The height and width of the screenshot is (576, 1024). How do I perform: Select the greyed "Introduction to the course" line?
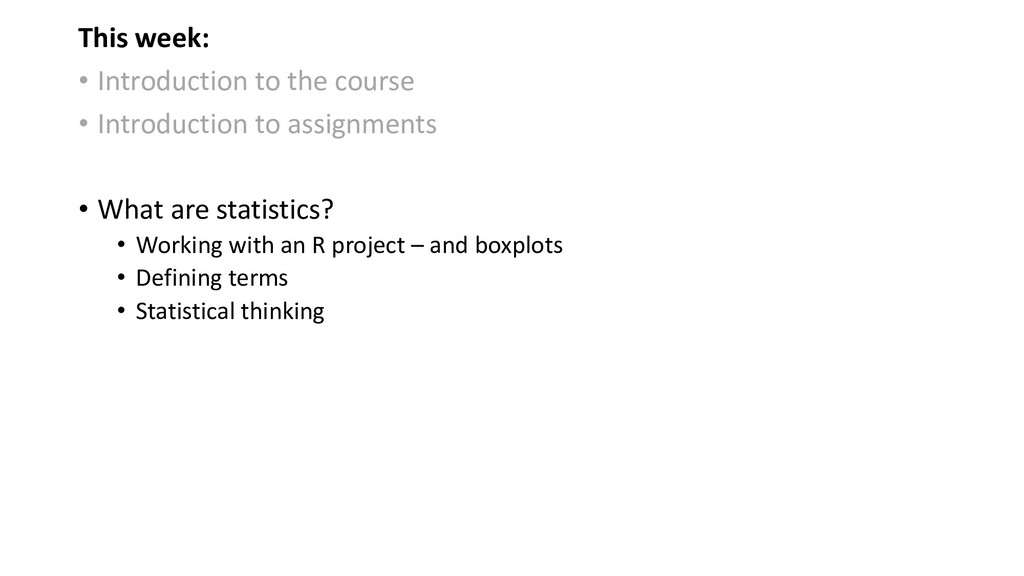(255, 81)
